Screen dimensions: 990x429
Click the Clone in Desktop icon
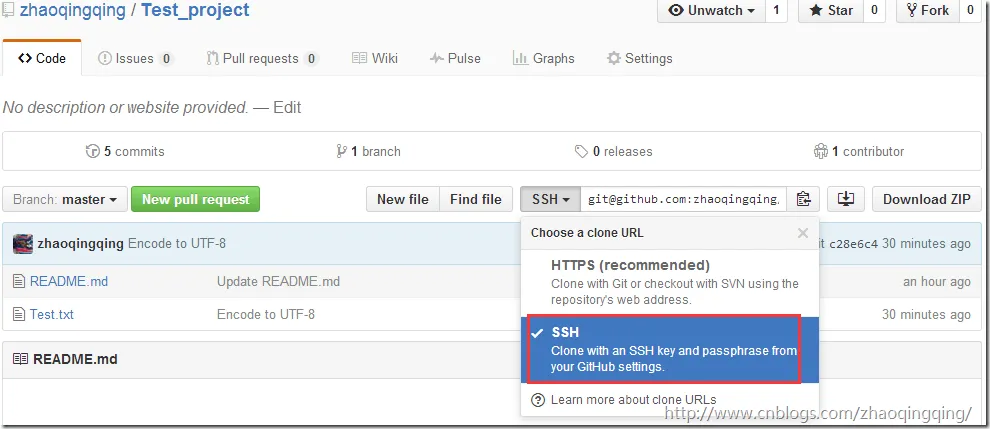(x=846, y=199)
